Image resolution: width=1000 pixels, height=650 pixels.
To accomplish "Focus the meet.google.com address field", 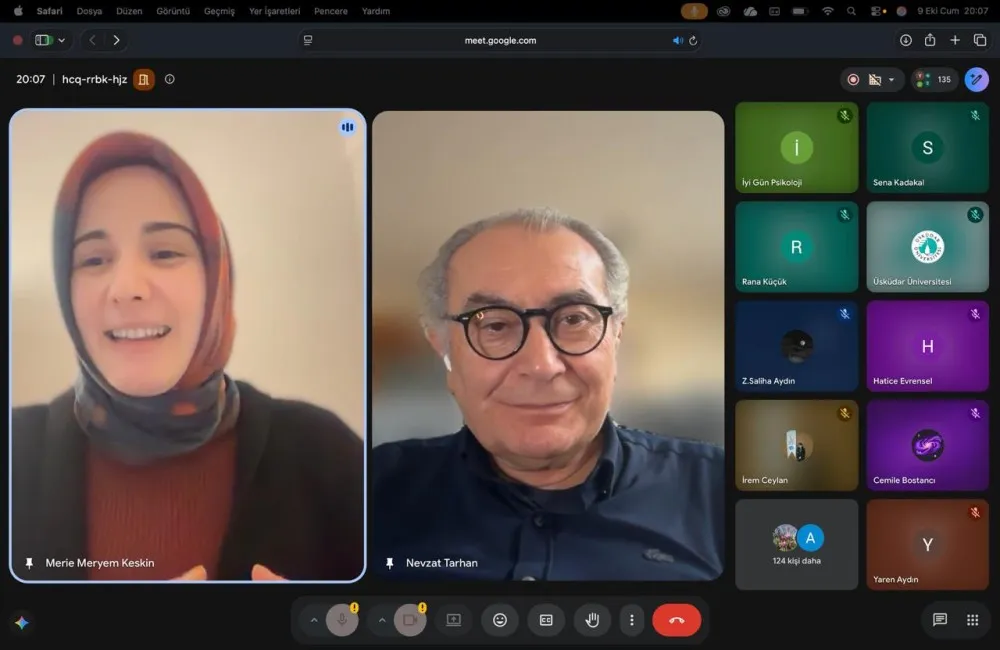I will click(500, 40).
